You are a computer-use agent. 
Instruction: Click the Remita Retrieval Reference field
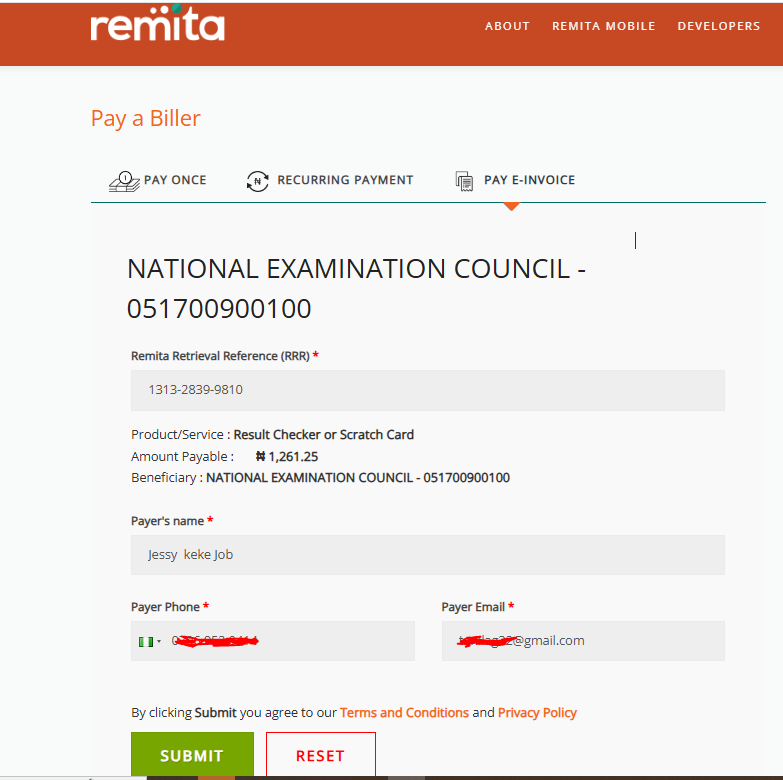[427, 390]
